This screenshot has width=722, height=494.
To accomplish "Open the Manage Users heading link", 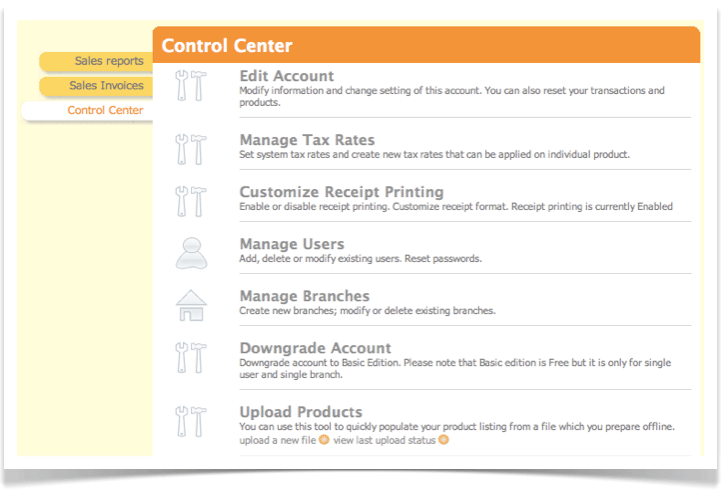I will click(x=291, y=244).
